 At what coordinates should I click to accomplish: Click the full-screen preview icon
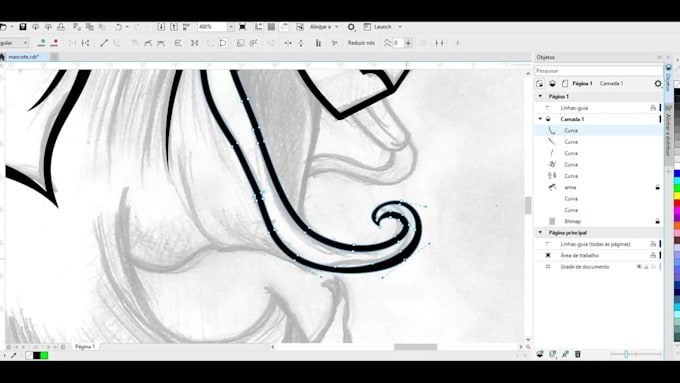(x=242, y=27)
